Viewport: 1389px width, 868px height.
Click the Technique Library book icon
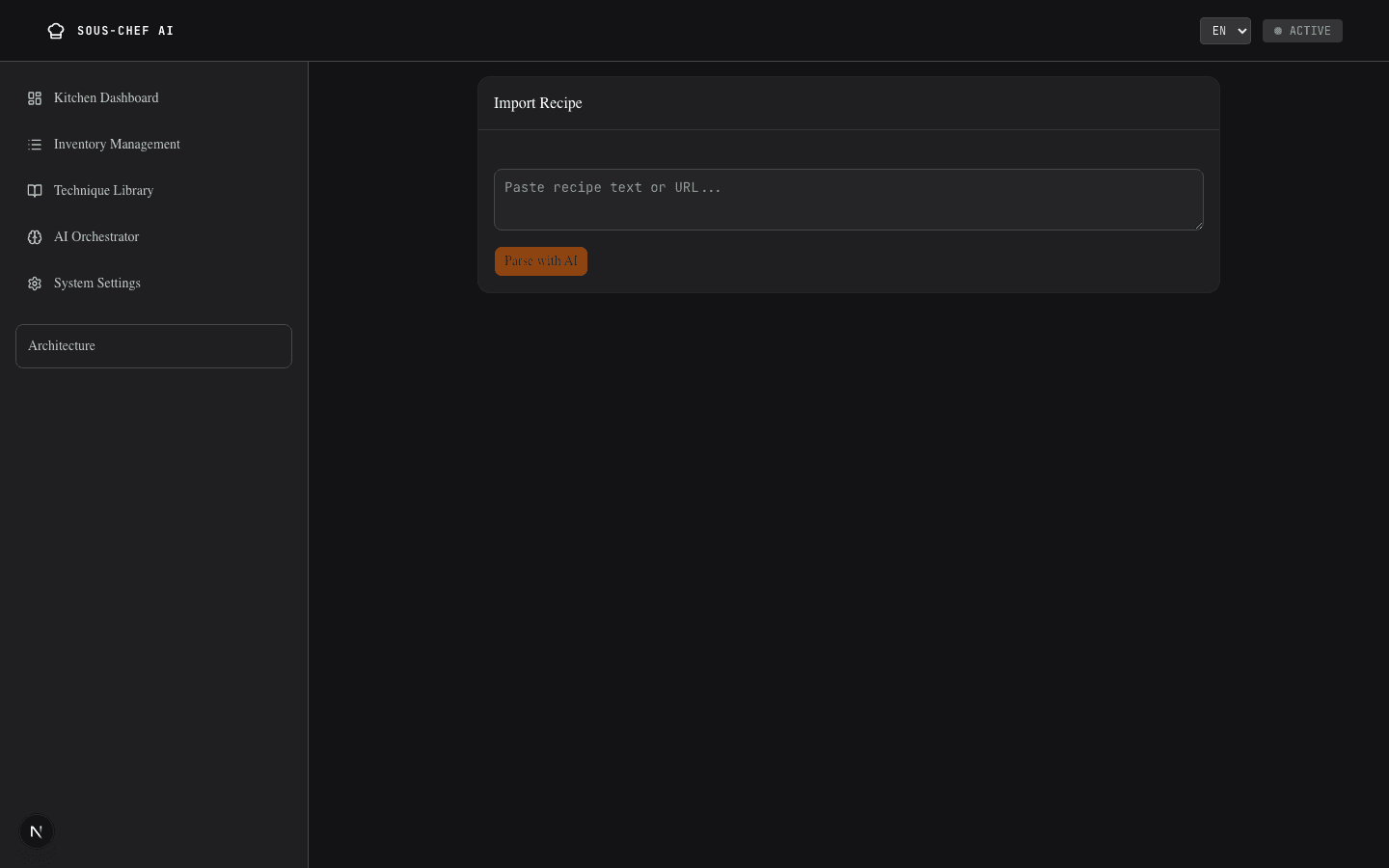click(35, 191)
